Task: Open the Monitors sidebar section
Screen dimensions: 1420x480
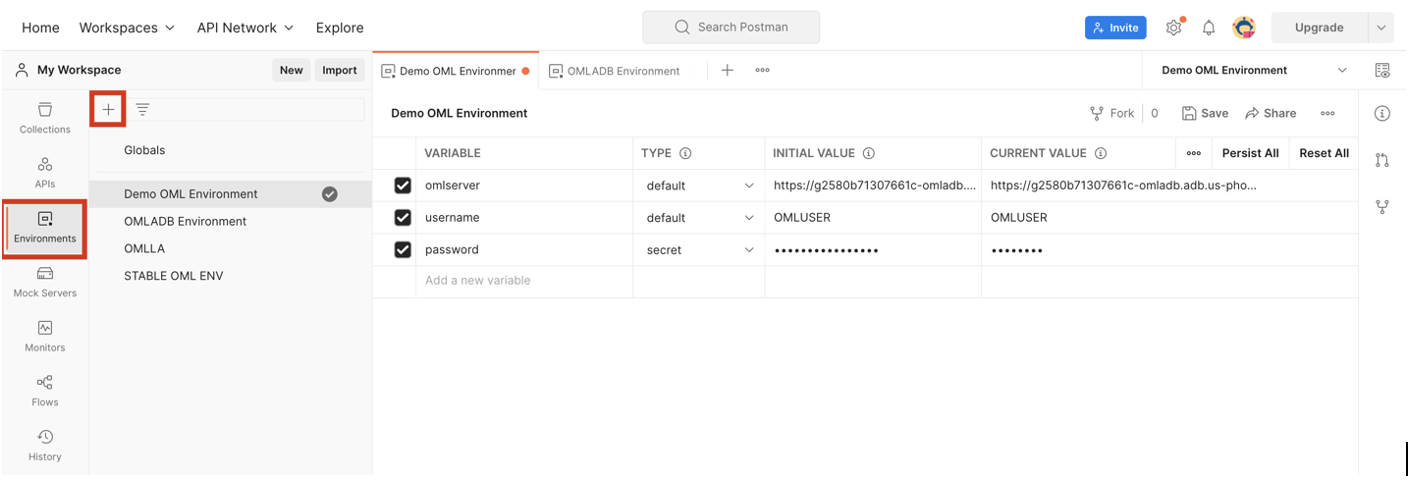Action: (x=45, y=336)
